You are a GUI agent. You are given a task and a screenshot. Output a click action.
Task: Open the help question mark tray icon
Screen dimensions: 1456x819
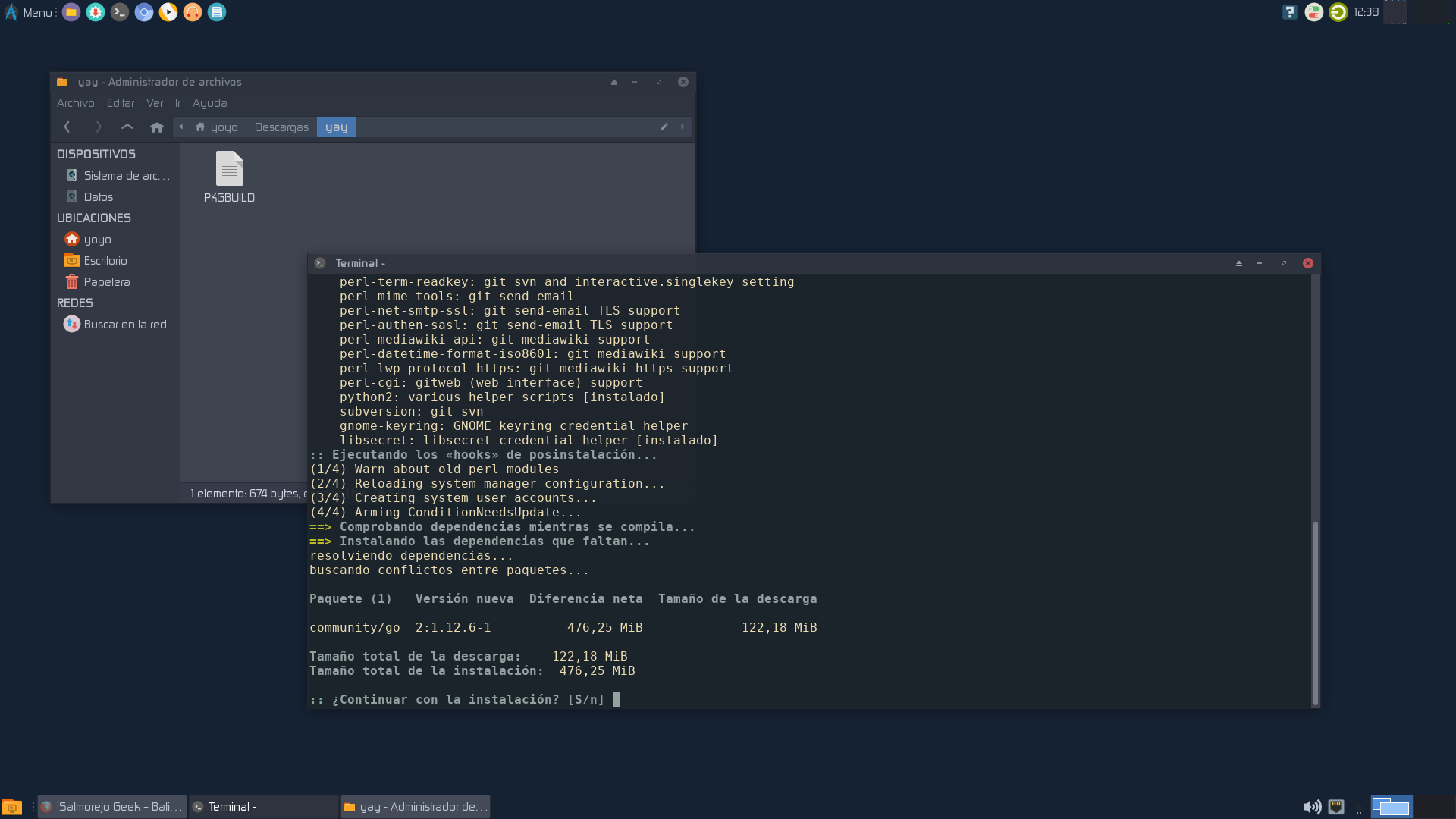(1289, 12)
